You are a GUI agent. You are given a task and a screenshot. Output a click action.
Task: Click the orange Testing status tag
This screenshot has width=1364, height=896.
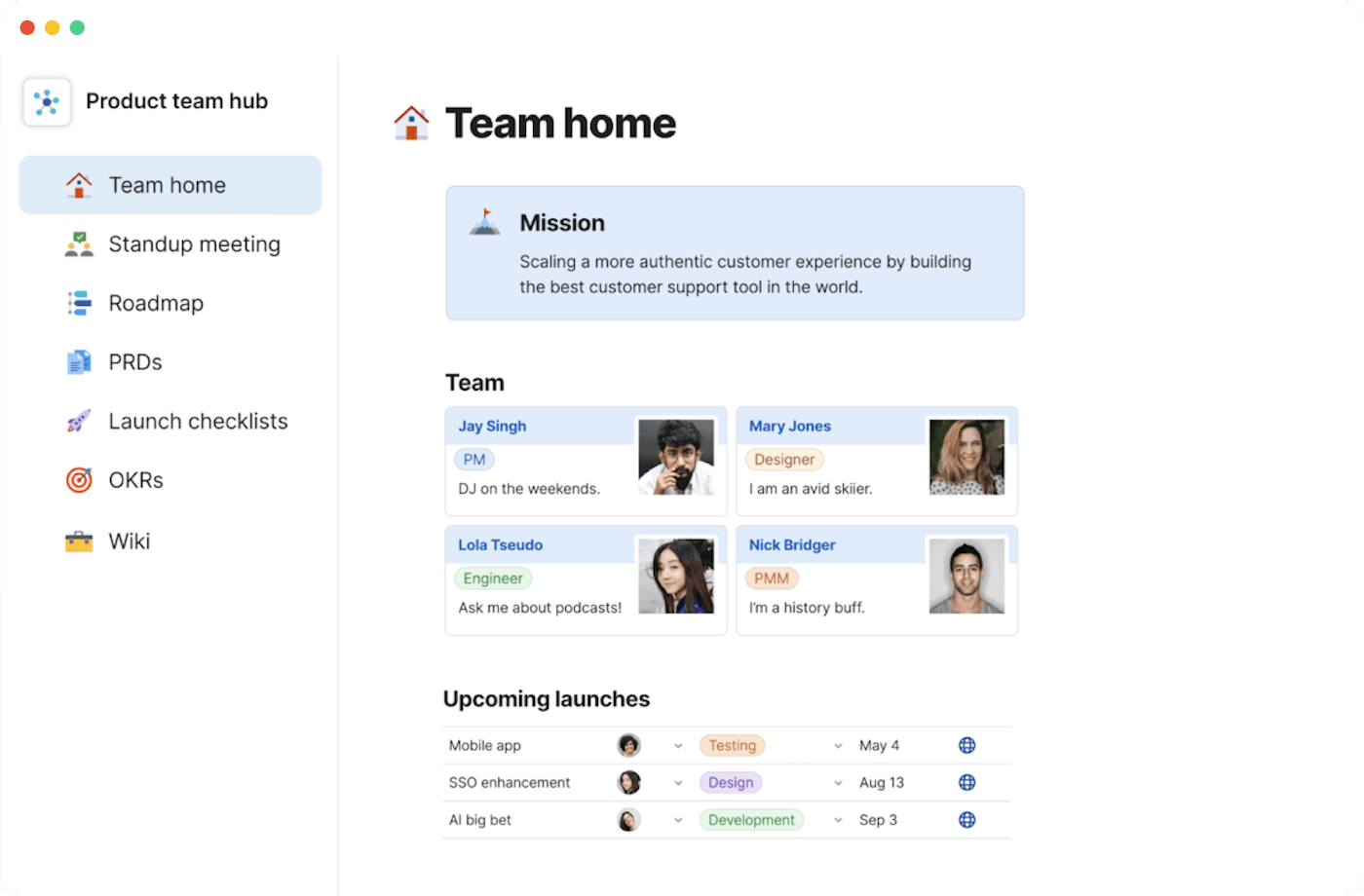[x=732, y=746]
